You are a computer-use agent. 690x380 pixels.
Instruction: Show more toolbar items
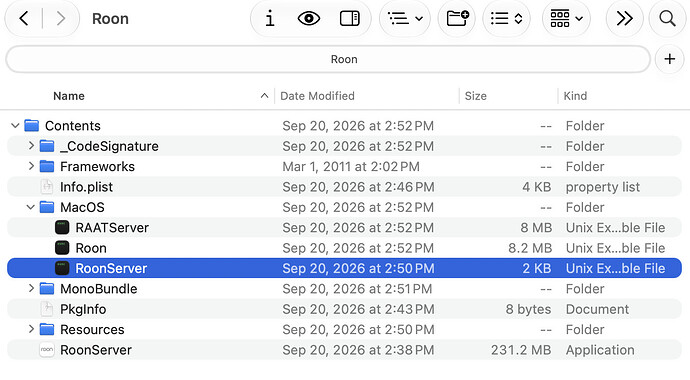[624, 18]
